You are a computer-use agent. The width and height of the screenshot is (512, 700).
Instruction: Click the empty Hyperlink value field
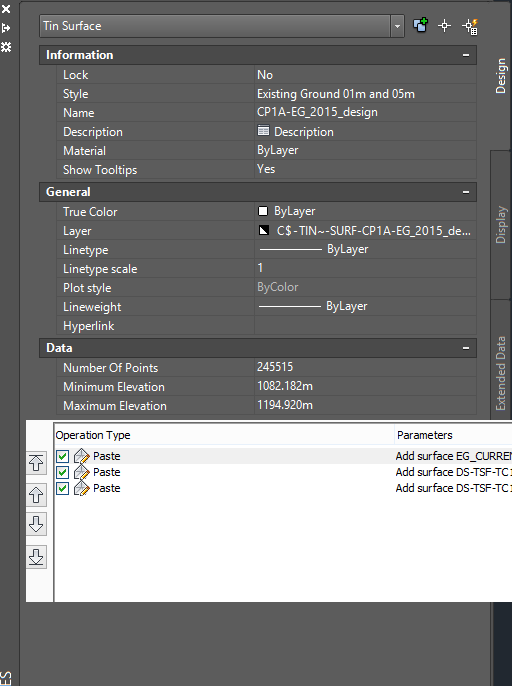click(x=365, y=325)
